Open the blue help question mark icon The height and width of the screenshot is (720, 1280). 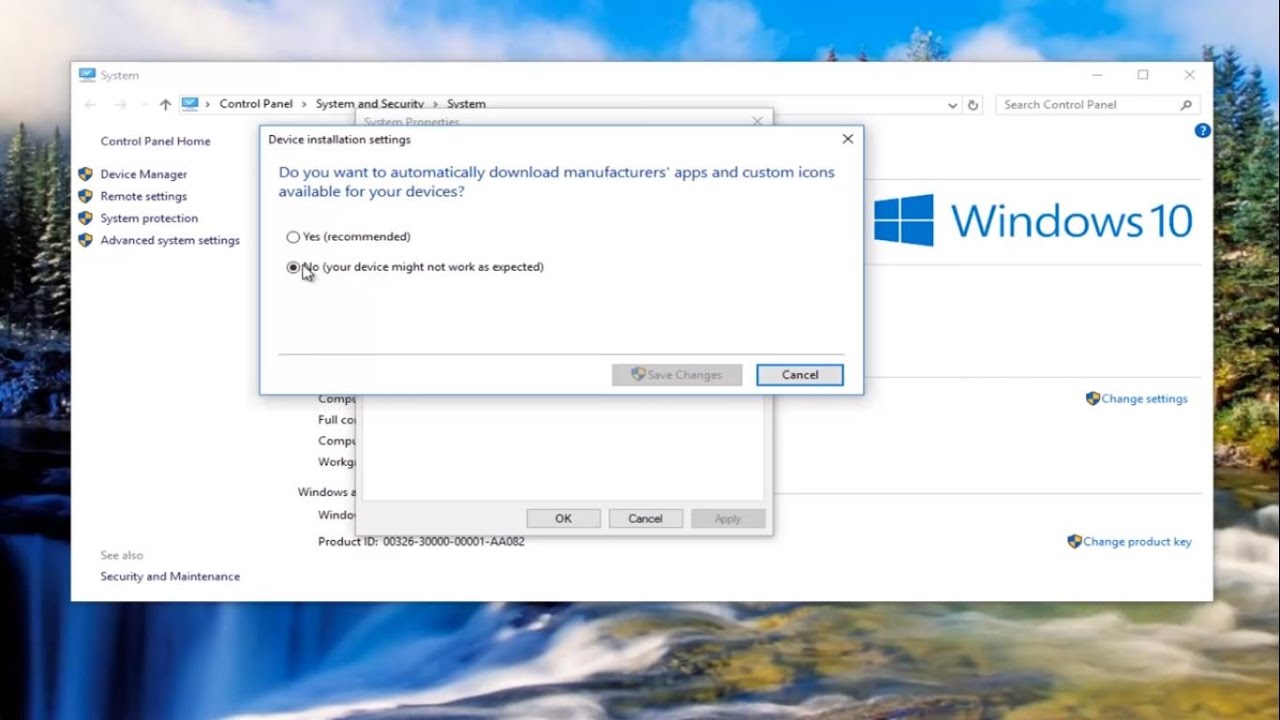pyautogui.click(x=1202, y=130)
